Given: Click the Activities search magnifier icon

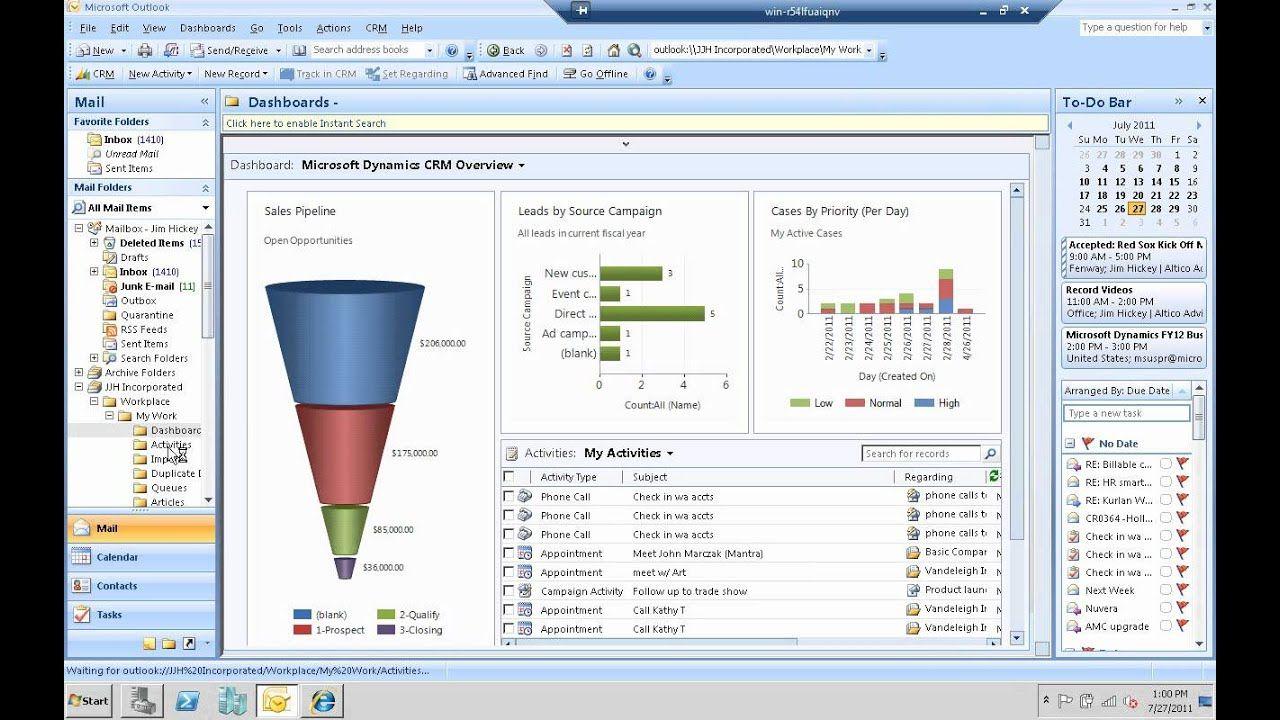Looking at the screenshot, I should [x=990, y=453].
